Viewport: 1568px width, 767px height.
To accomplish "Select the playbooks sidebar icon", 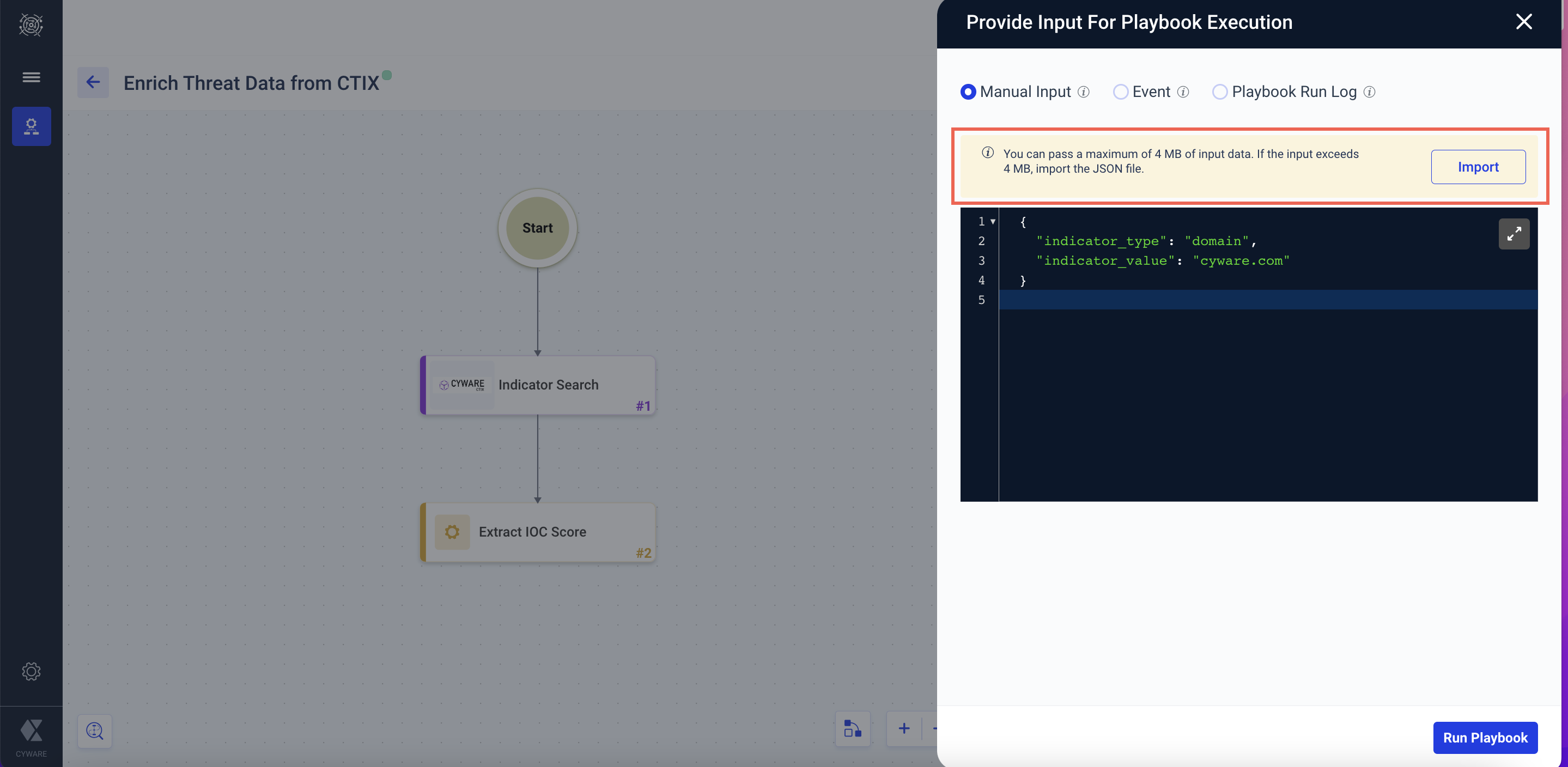I will click(31, 126).
